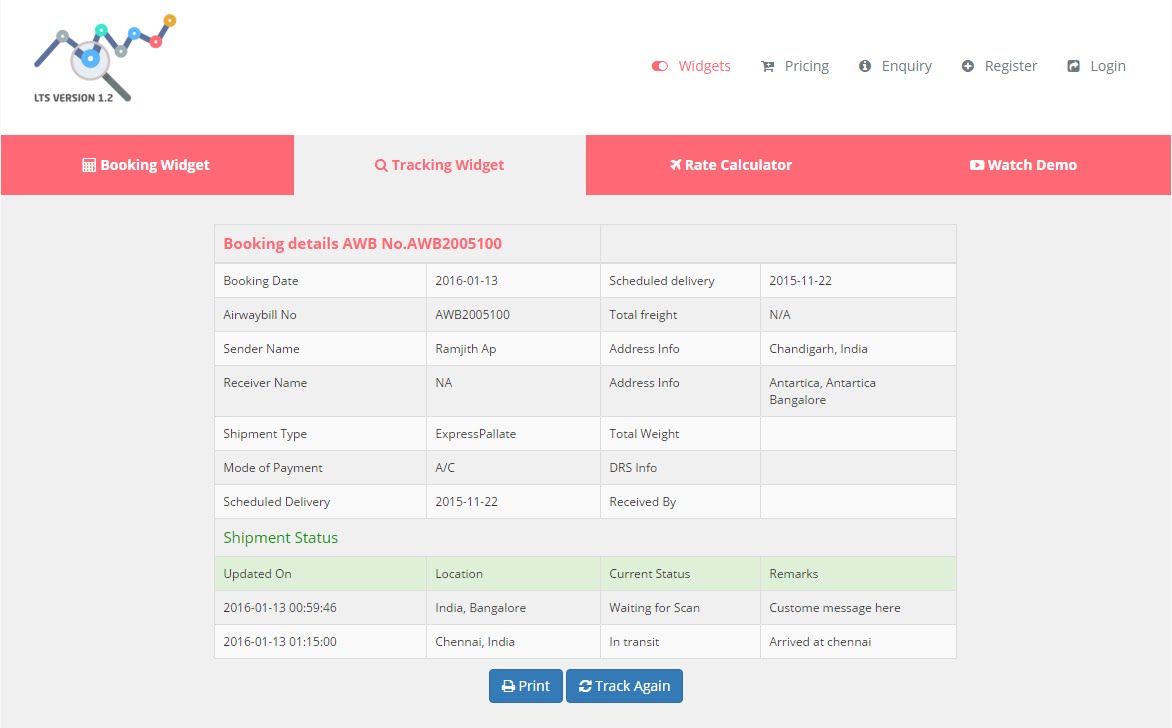Toggle the Widgets switch in the navbar
The width and height of the screenshot is (1172, 728).
659,66
